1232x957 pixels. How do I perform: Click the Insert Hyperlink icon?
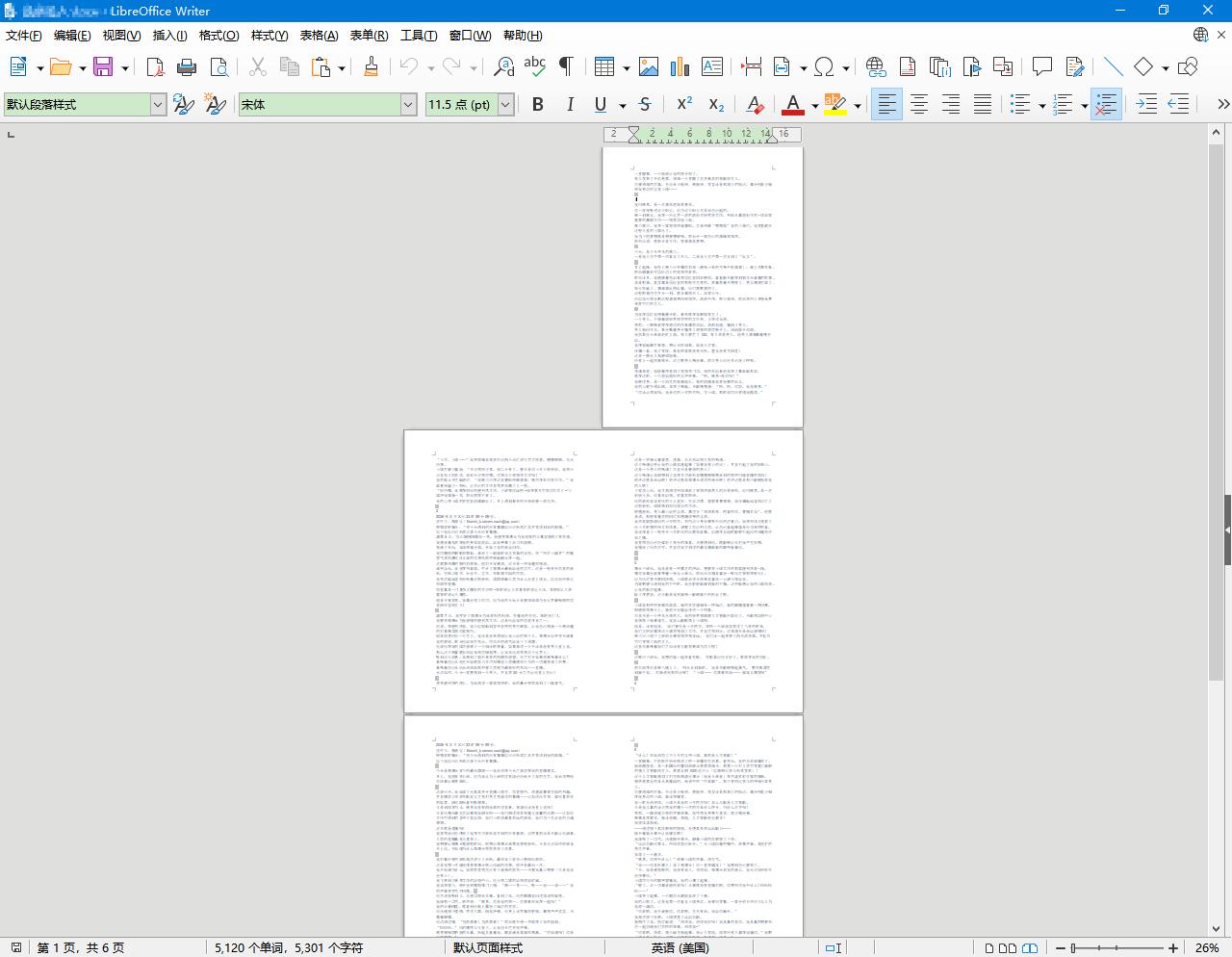pos(875,66)
